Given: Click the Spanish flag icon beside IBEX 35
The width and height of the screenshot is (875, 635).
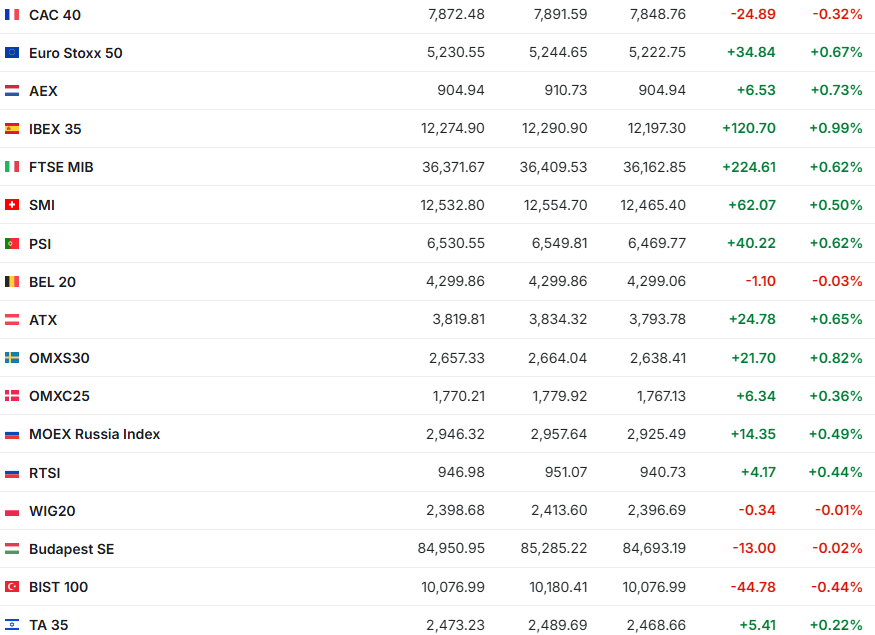Looking at the screenshot, I should 12,129.
